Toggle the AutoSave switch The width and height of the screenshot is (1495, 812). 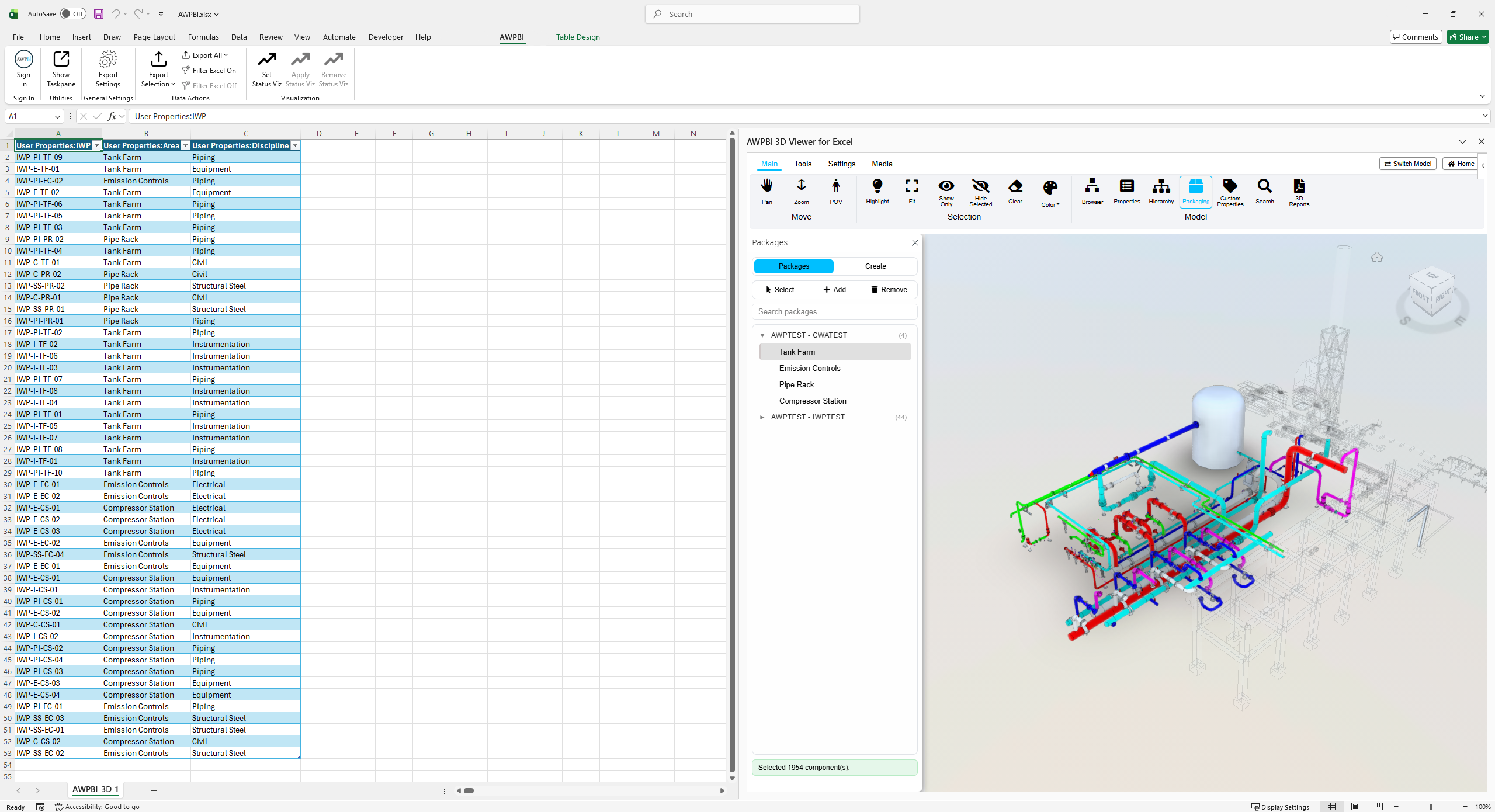coord(74,14)
